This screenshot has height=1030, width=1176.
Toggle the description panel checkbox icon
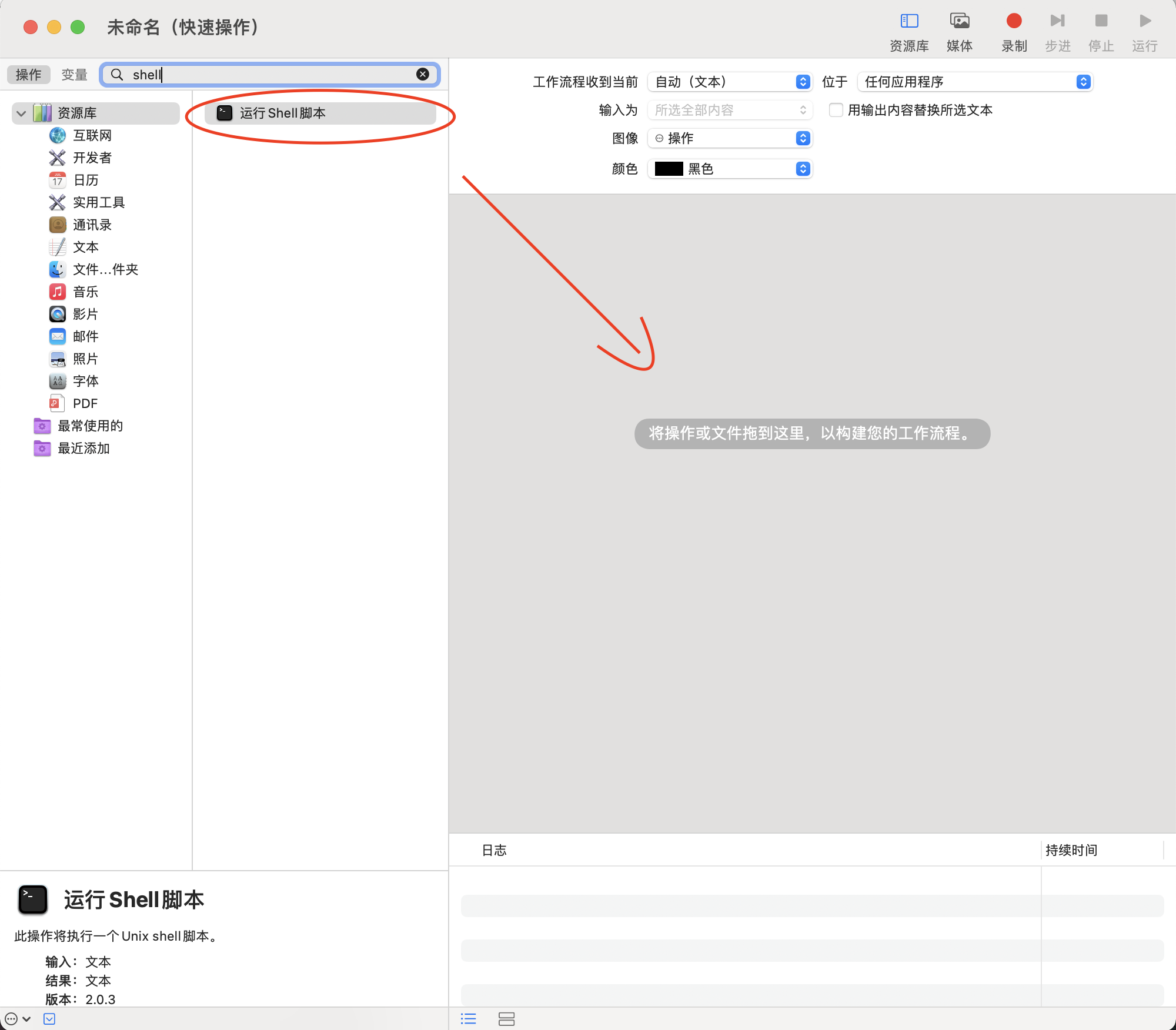coord(49,1019)
